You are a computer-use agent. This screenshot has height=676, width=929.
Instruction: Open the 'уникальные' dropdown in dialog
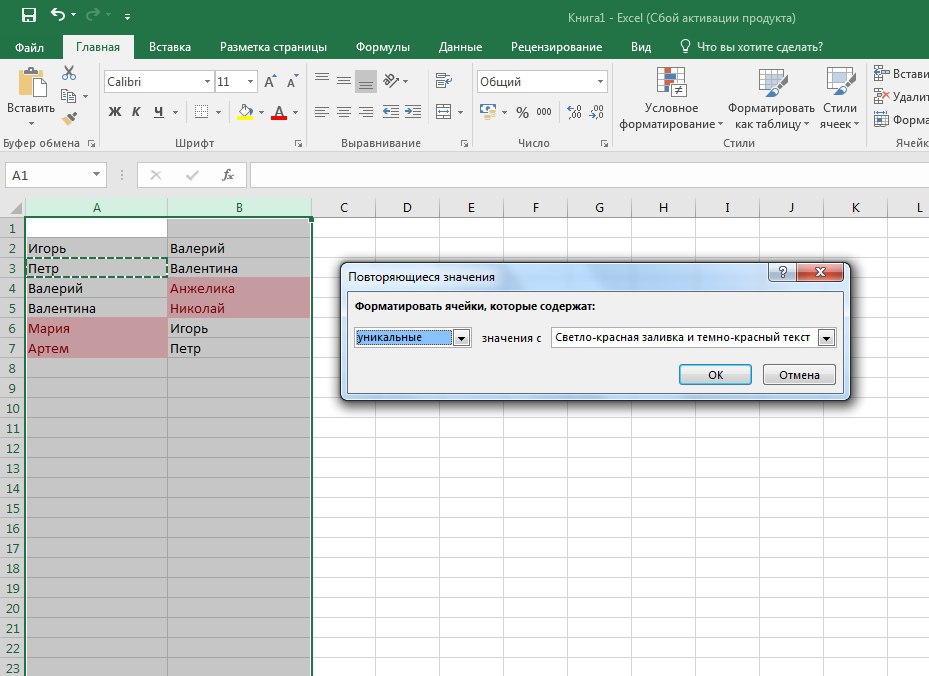[x=461, y=338]
